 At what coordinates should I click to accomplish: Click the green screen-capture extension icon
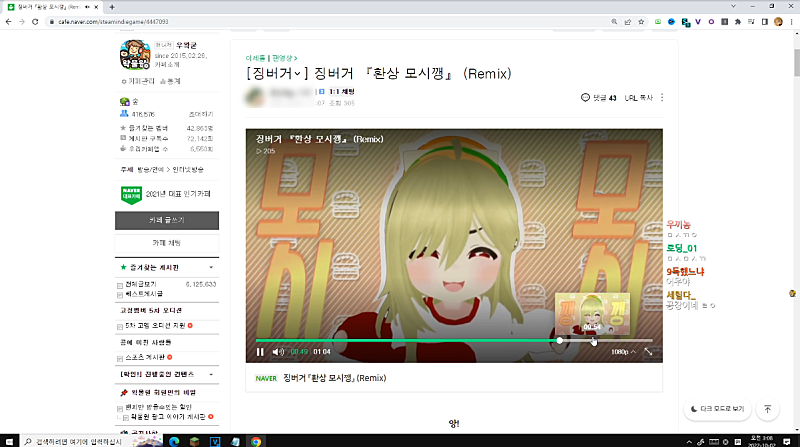658,22
